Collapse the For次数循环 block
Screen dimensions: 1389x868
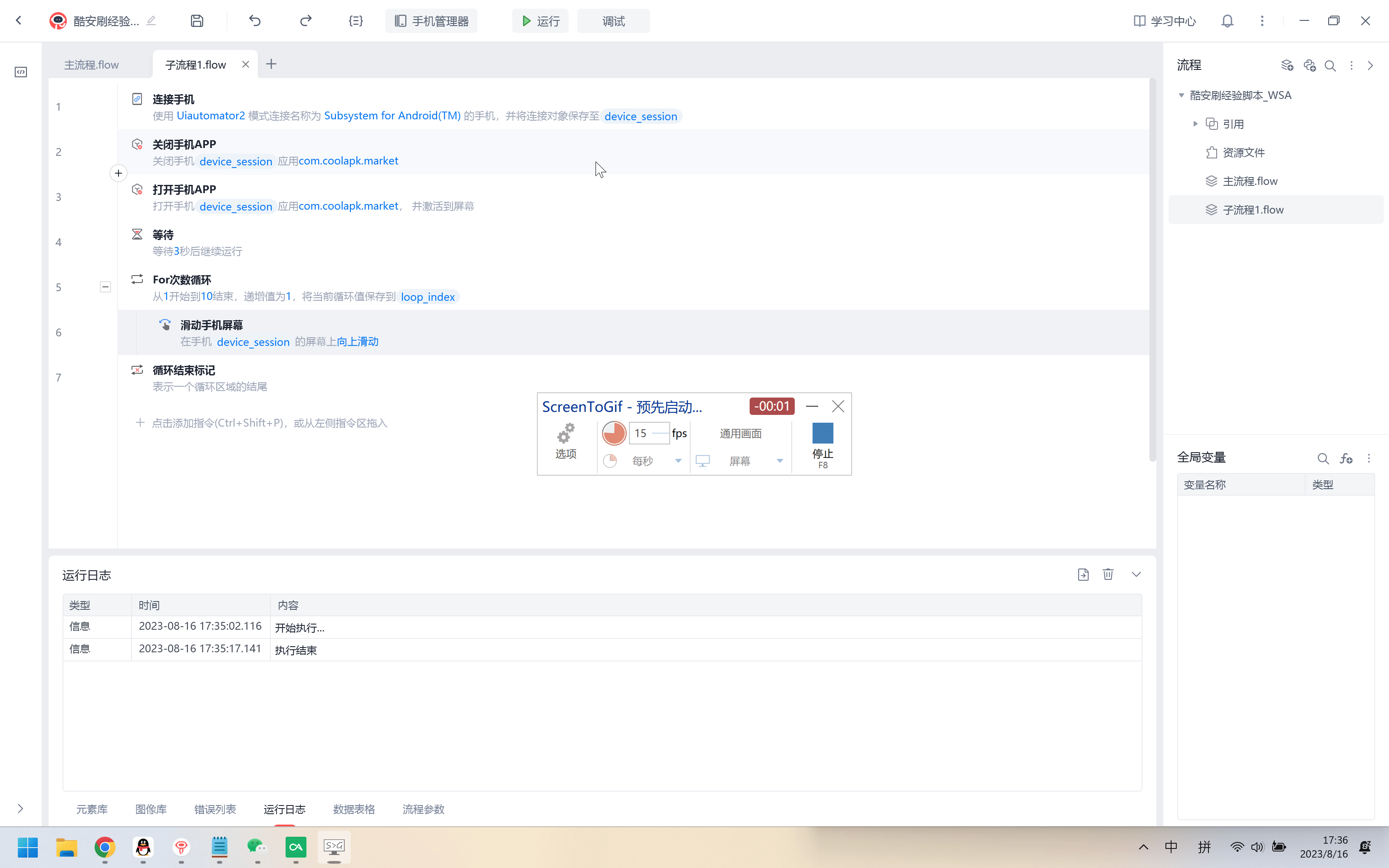(x=105, y=287)
